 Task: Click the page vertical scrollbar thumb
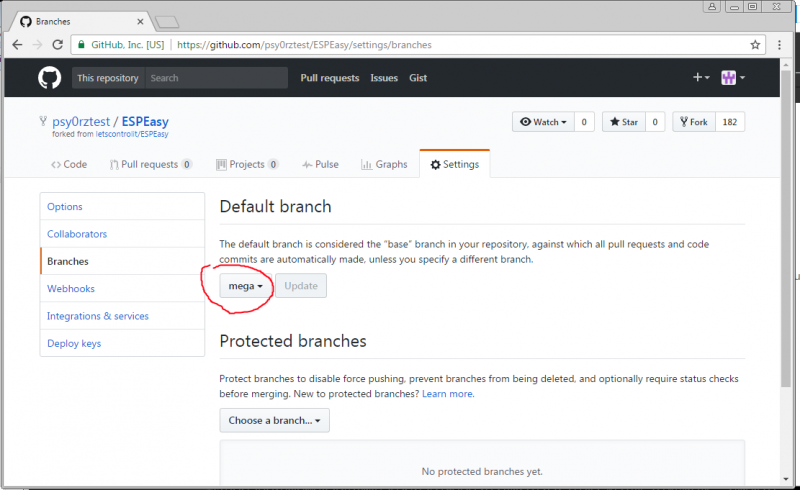click(786, 228)
